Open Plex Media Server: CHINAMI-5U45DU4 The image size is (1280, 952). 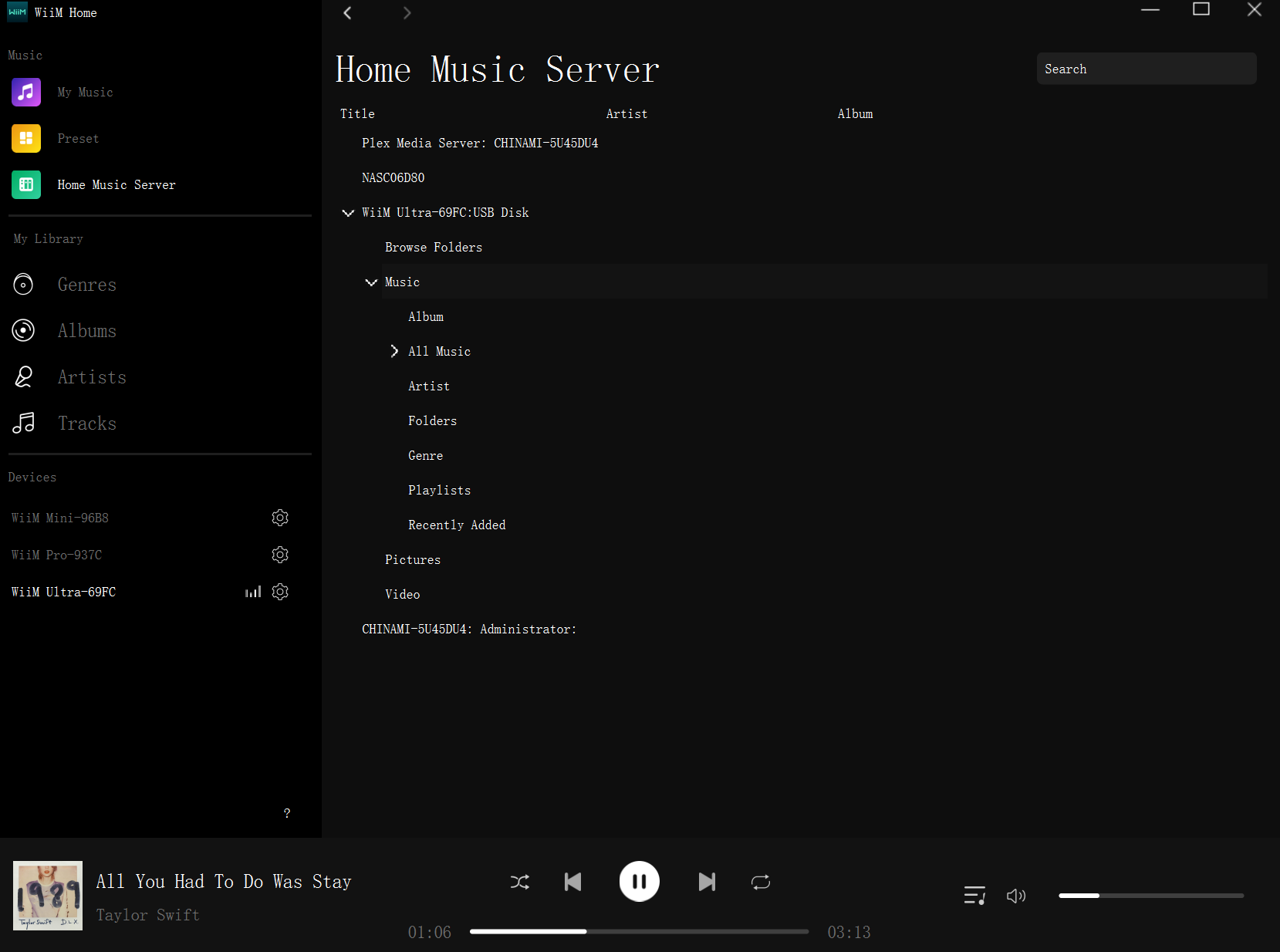tap(480, 143)
